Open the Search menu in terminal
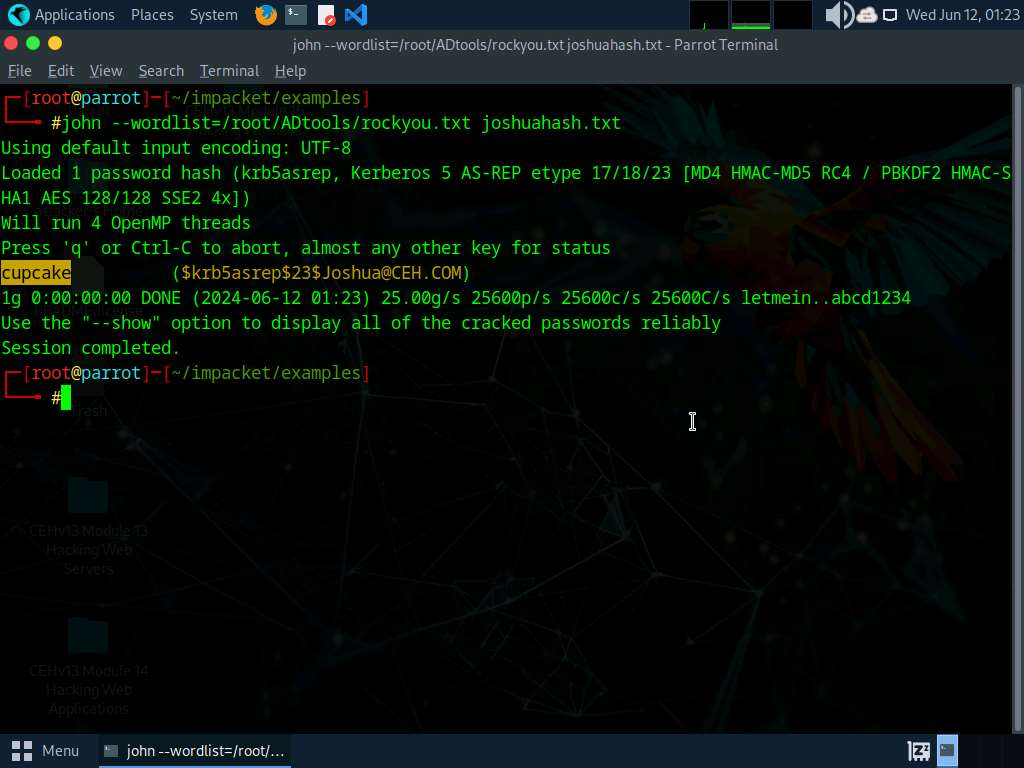Image resolution: width=1024 pixels, height=768 pixels. pos(161,71)
